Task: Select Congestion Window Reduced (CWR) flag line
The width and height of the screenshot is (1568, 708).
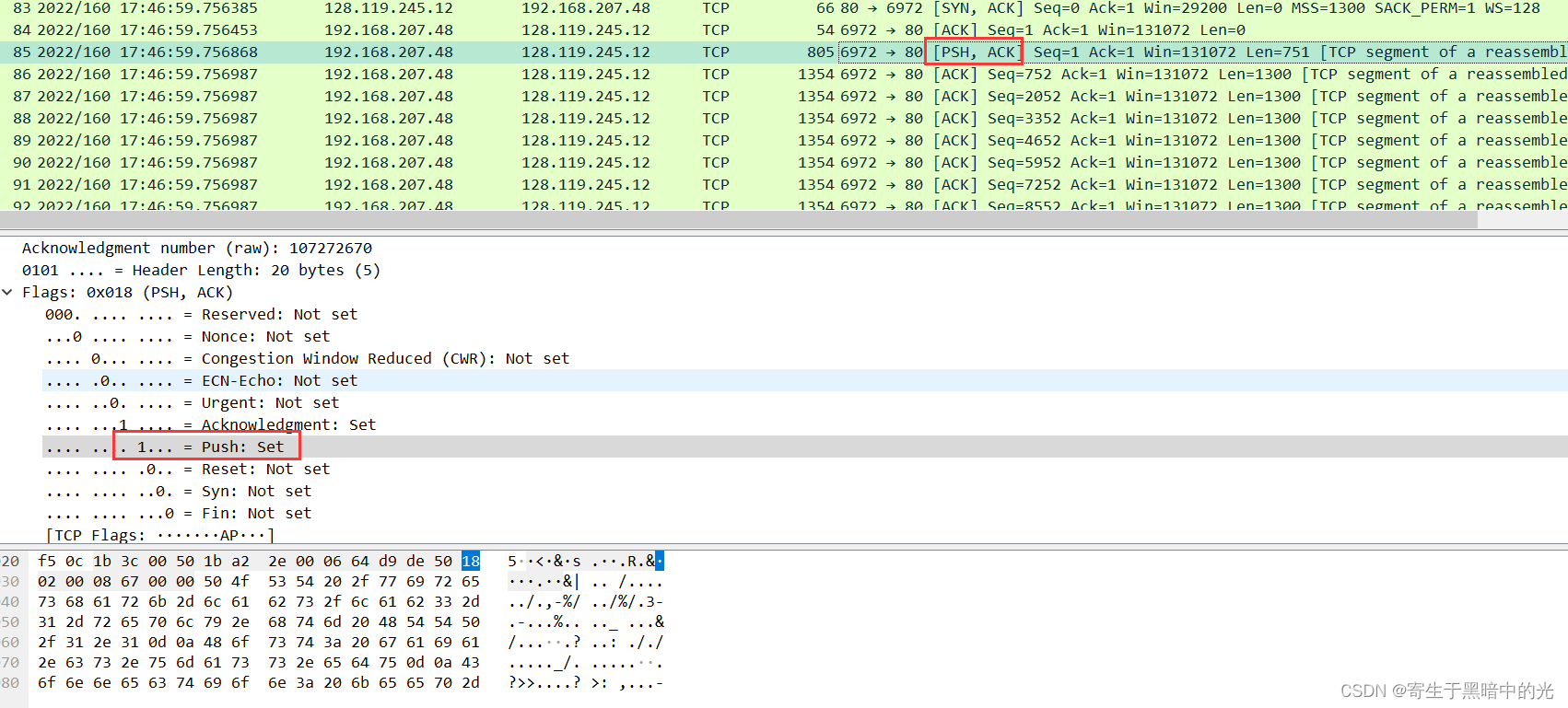Action: pyautogui.click(x=307, y=359)
